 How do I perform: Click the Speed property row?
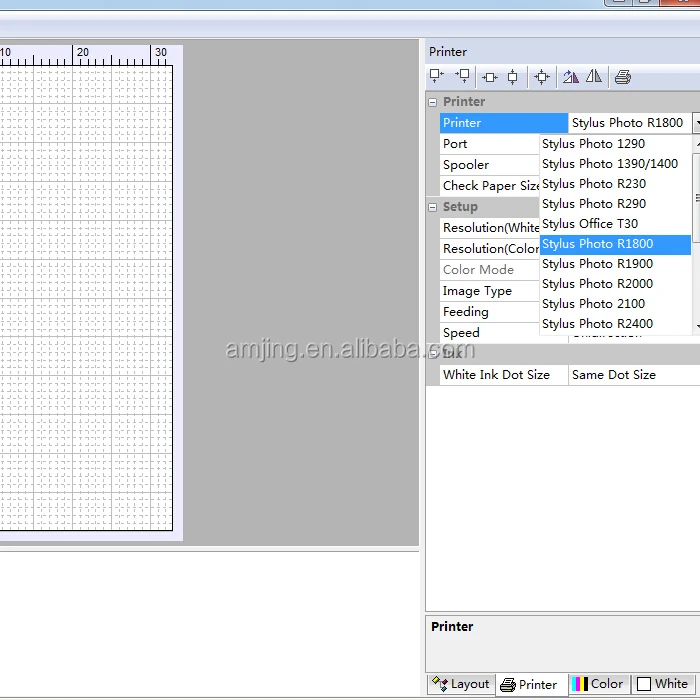click(490, 333)
